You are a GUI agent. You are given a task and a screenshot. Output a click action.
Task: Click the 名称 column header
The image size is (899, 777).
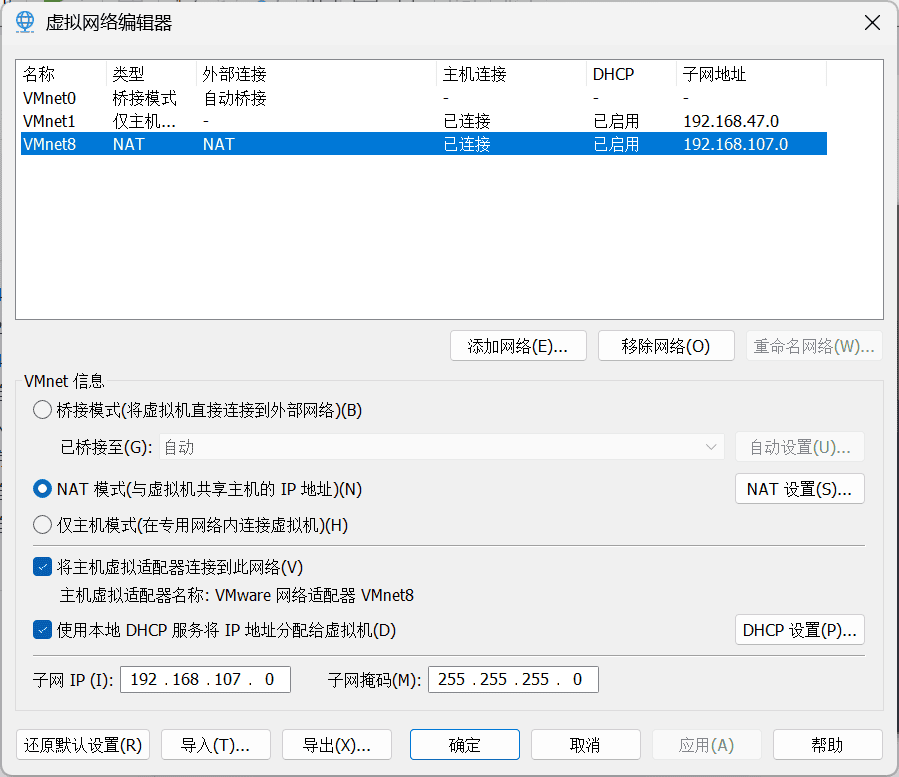pyautogui.click(x=63, y=74)
